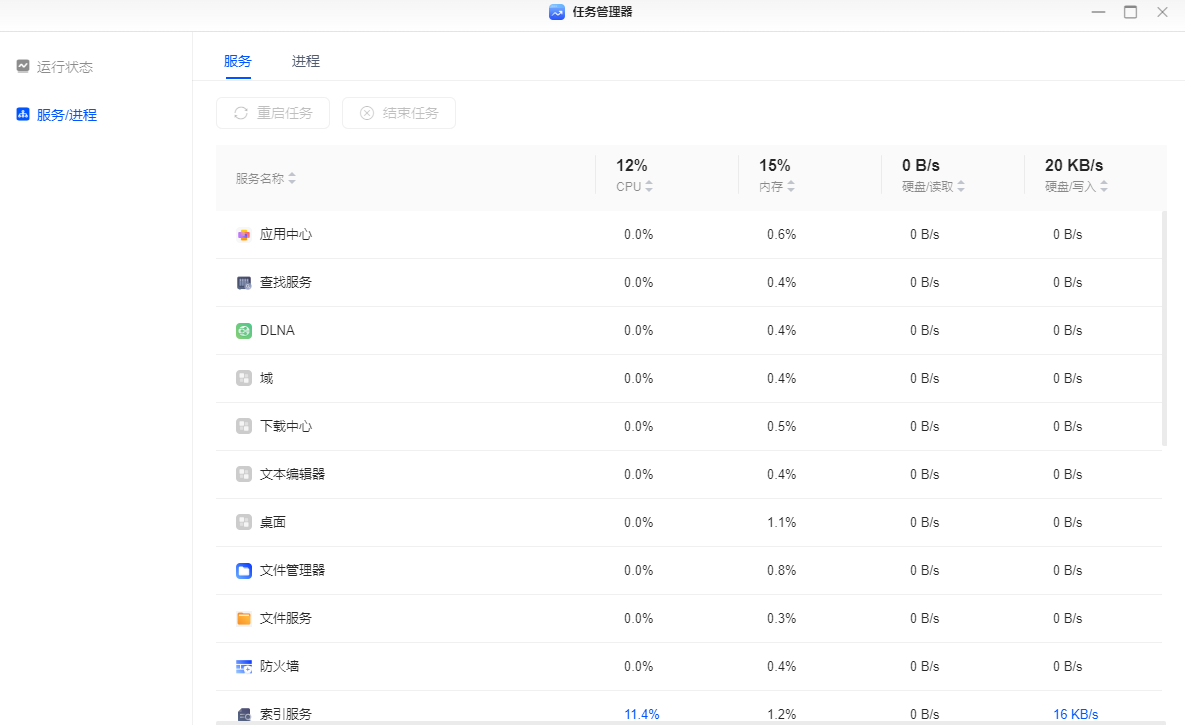Click the 文本编辑器 service icon
This screenshot has height=725, width=1185.
[243, 474]
